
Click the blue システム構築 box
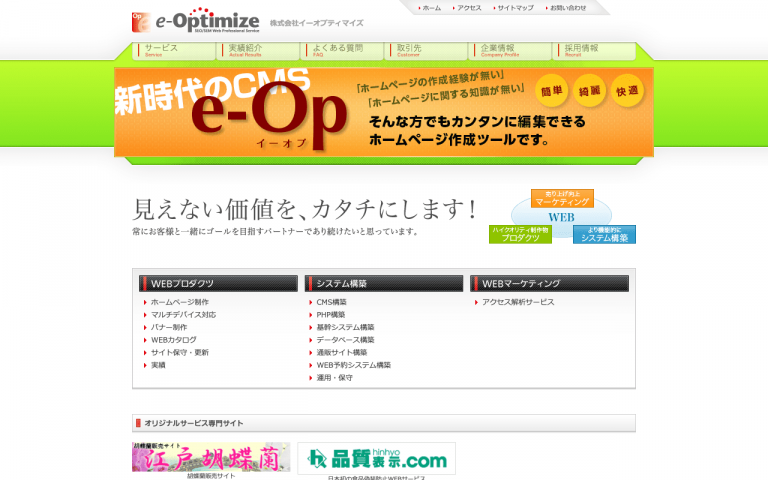pos(604,234)
